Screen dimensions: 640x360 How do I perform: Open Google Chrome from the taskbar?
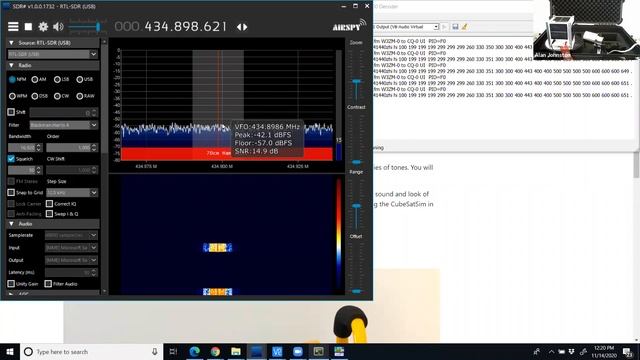pyautogui.click(x=216, y=352)
